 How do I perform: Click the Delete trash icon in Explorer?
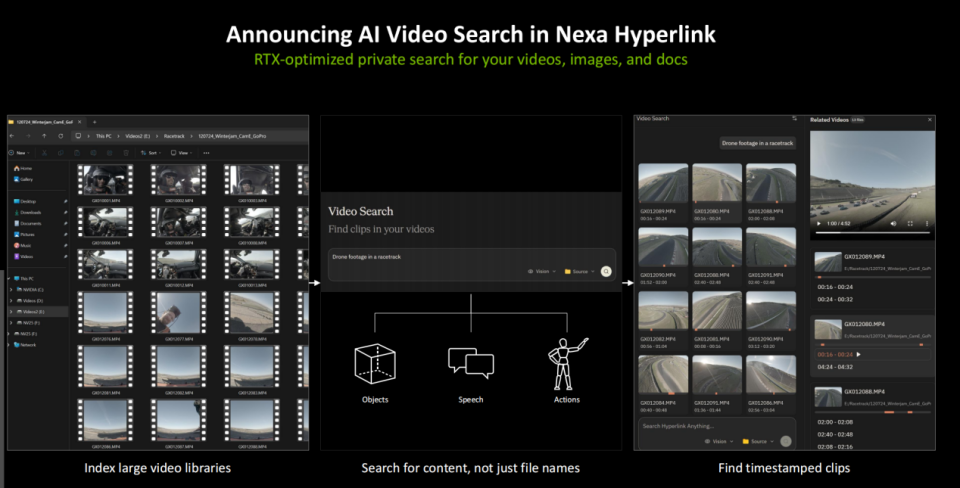(x=126, y=152)
